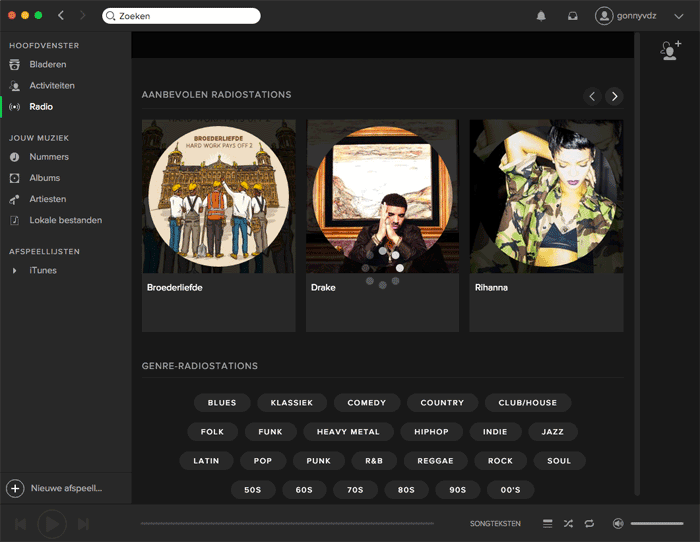The image size is (700, 542).
Task: Select Radio in the sidebar
Action: point(41,107)
